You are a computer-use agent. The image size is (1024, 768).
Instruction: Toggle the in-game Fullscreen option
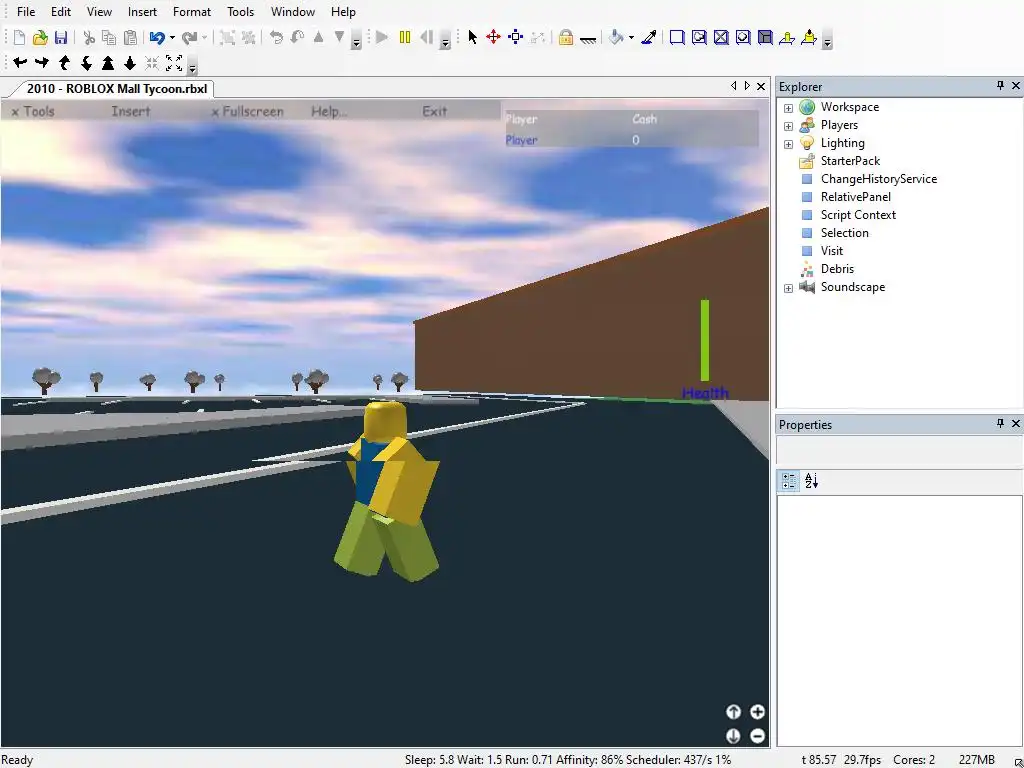248,112
